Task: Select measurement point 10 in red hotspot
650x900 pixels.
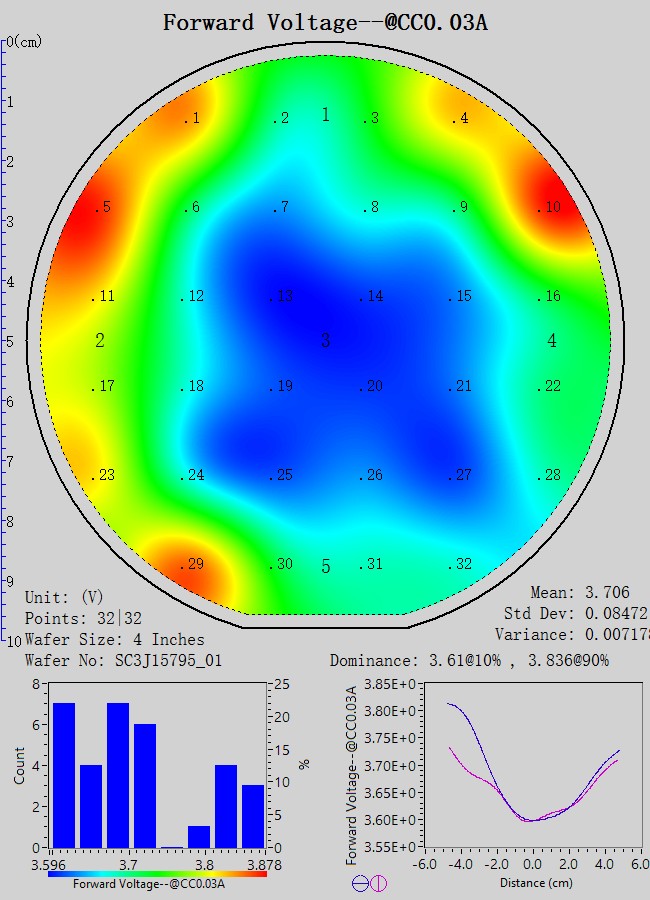Action: (548, 208)
